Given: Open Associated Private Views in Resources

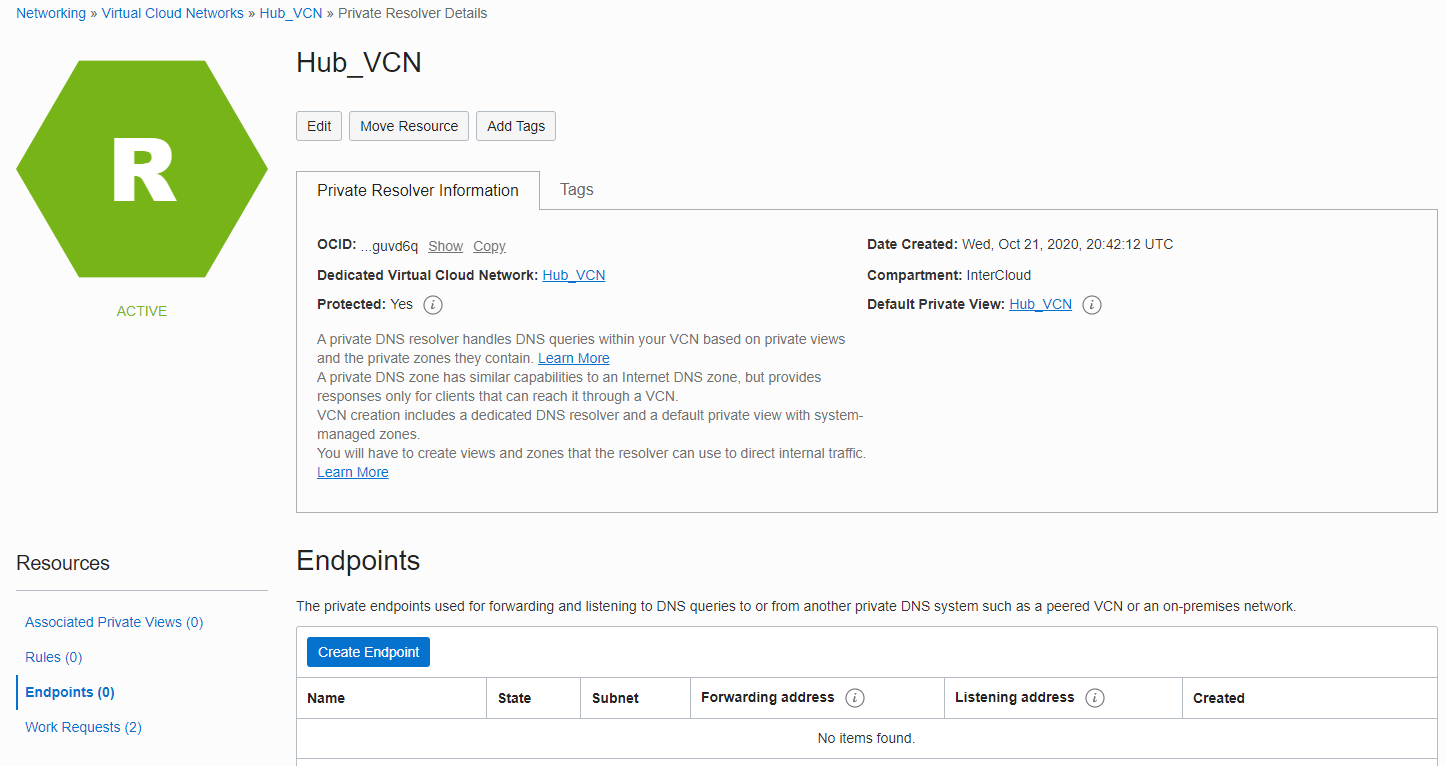Looking at the screenshot, I should click(114, 622).
